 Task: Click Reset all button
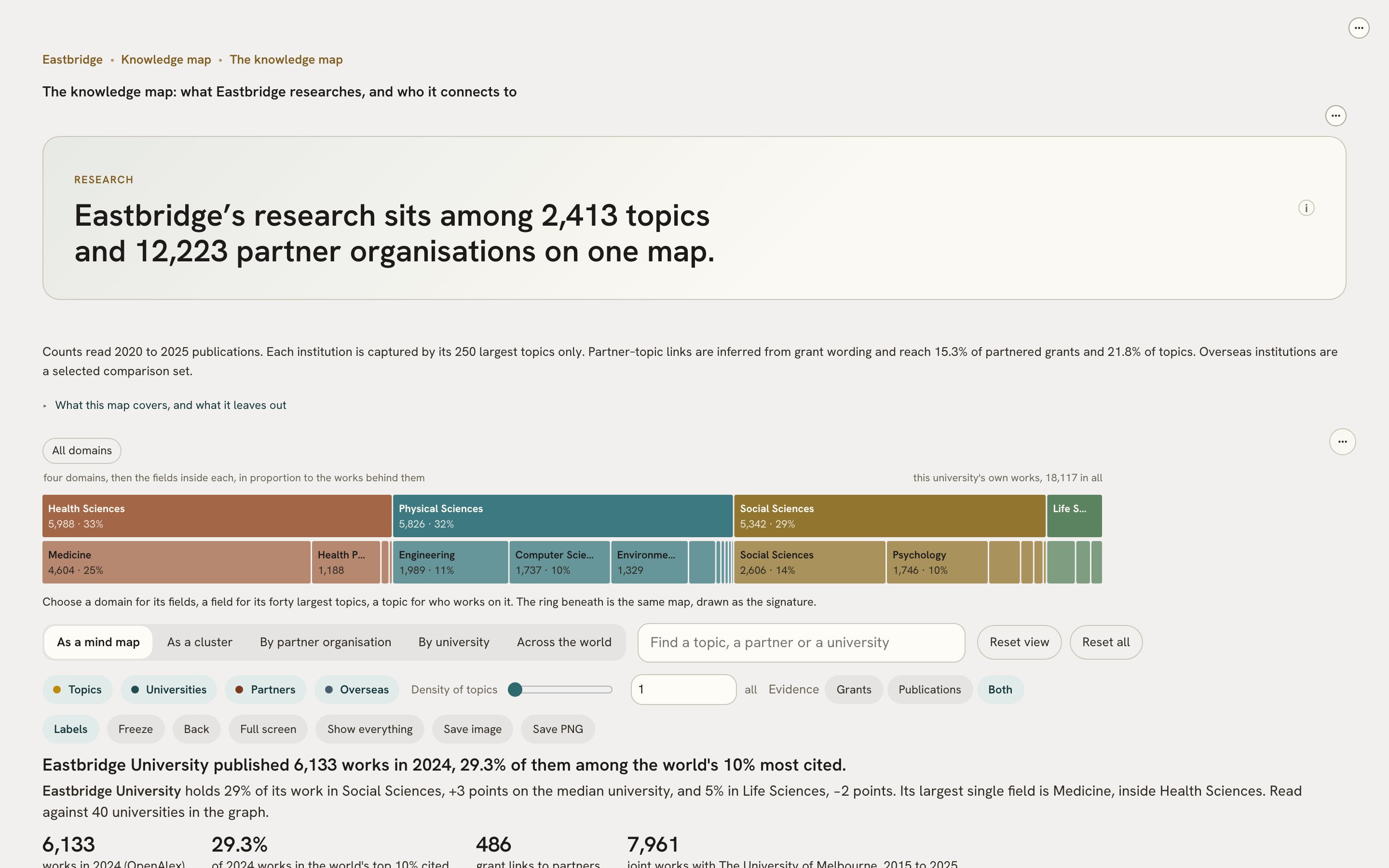point(1106,642)
